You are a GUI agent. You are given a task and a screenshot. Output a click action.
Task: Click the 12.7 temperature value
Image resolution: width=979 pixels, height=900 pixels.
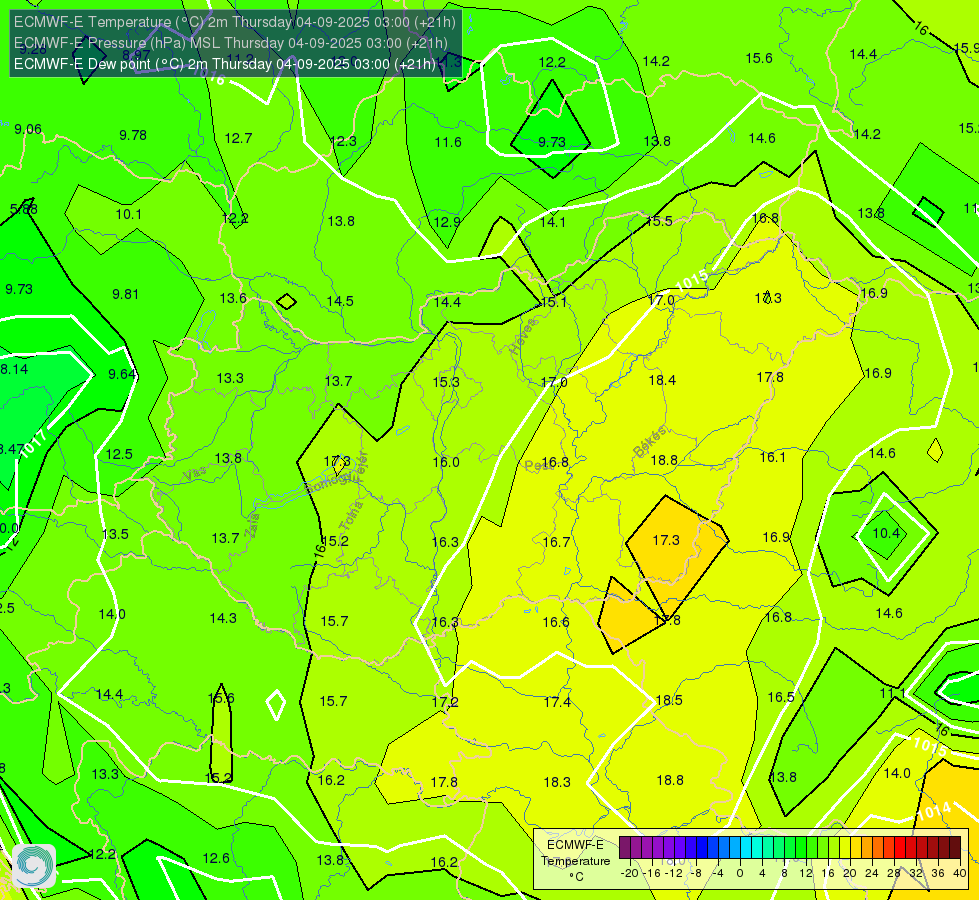point(239,138)
